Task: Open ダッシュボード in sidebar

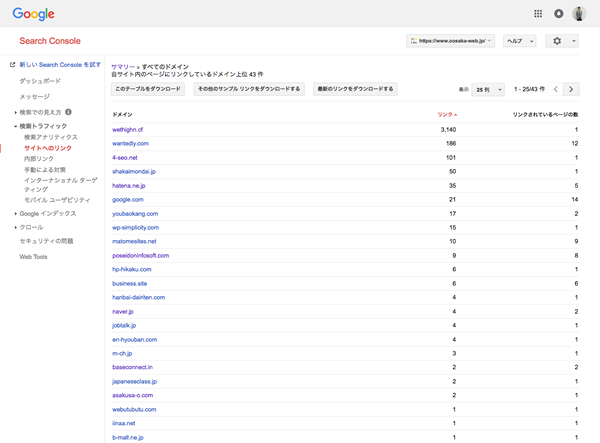Action: click(x=40, y=81)
